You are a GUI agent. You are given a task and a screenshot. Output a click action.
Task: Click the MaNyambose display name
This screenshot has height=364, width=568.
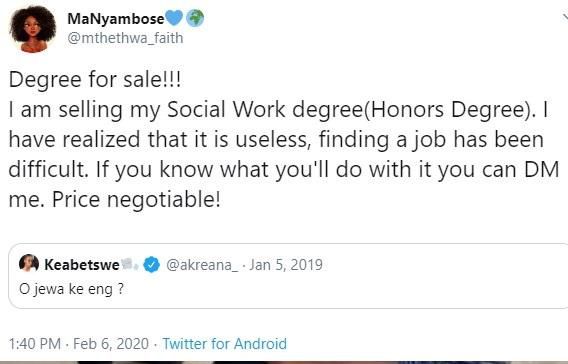tap(116, 19)
